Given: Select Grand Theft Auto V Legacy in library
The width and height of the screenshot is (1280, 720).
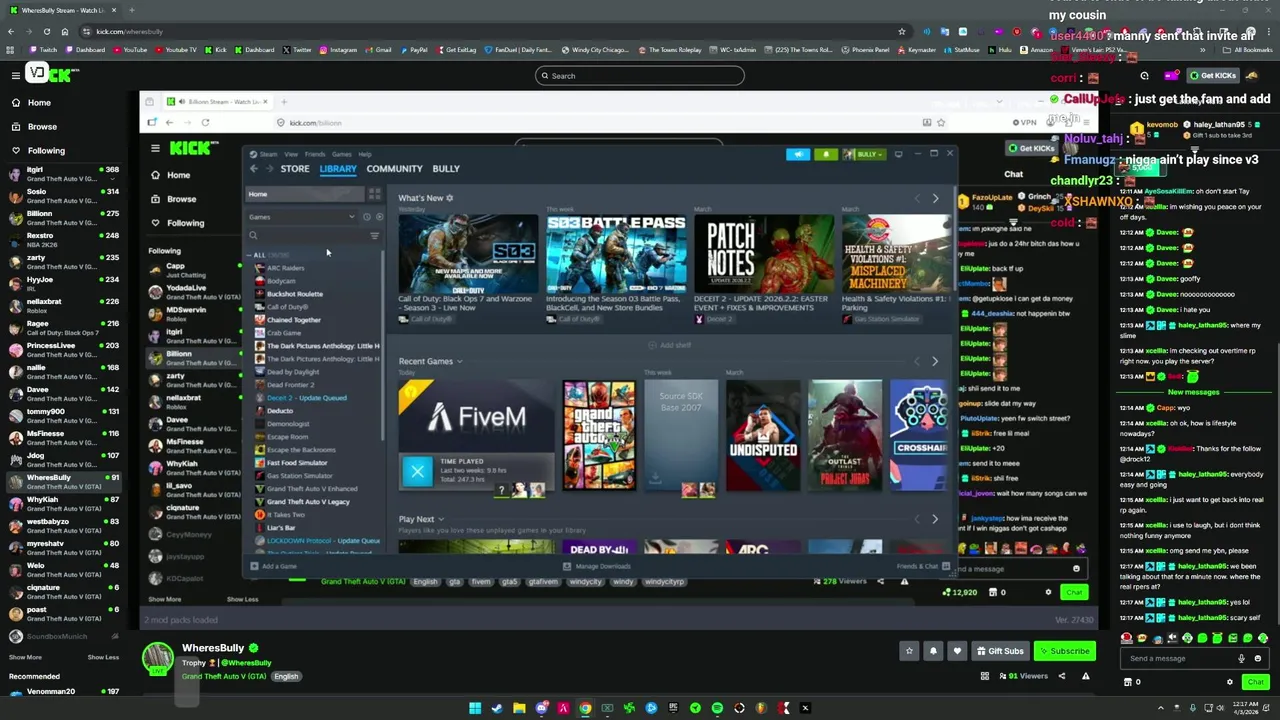Looking at the screenshot, I should [x=308, y=502].
